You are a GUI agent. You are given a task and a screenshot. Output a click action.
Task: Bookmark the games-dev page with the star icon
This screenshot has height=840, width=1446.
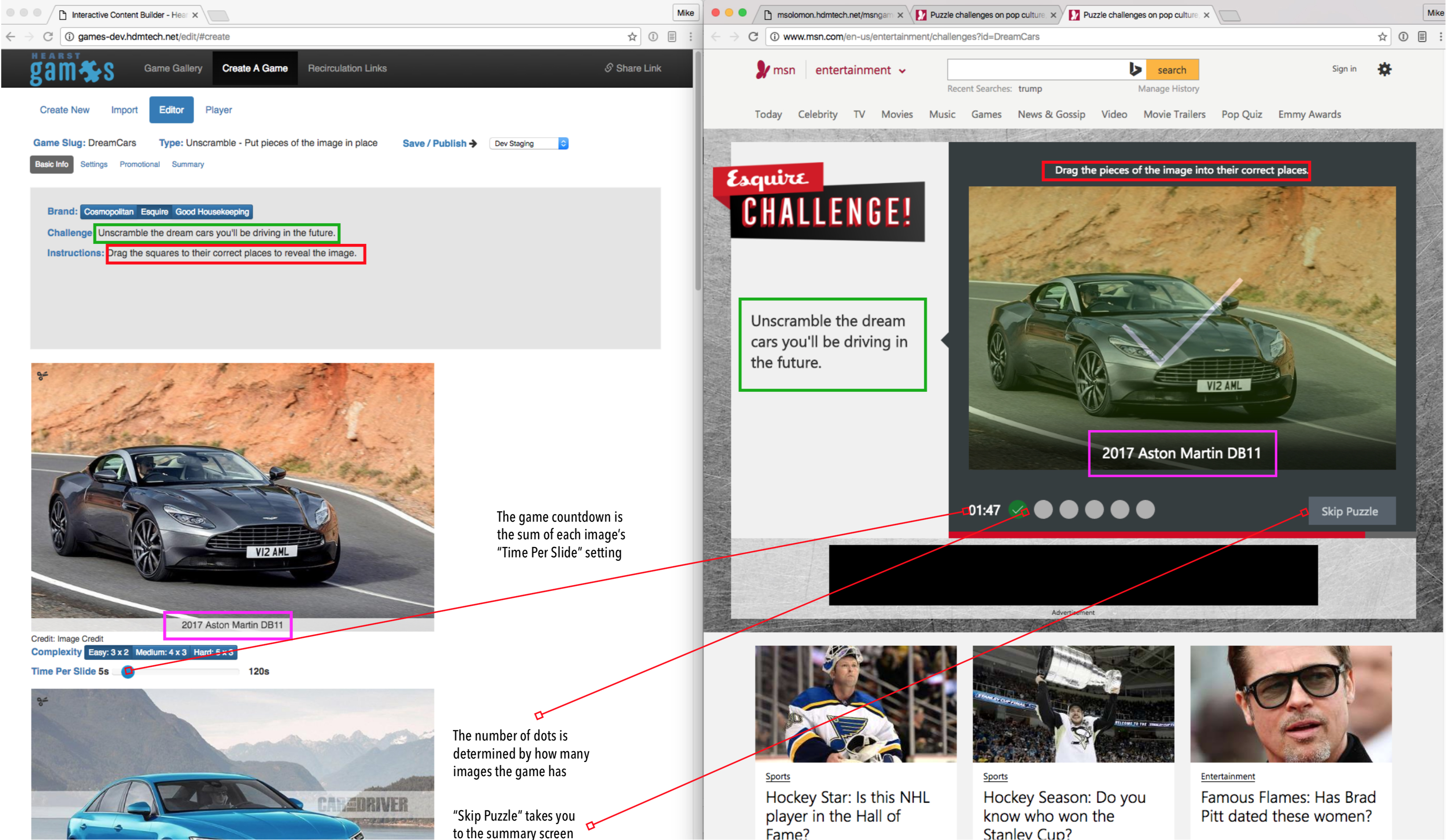(632, 37)
